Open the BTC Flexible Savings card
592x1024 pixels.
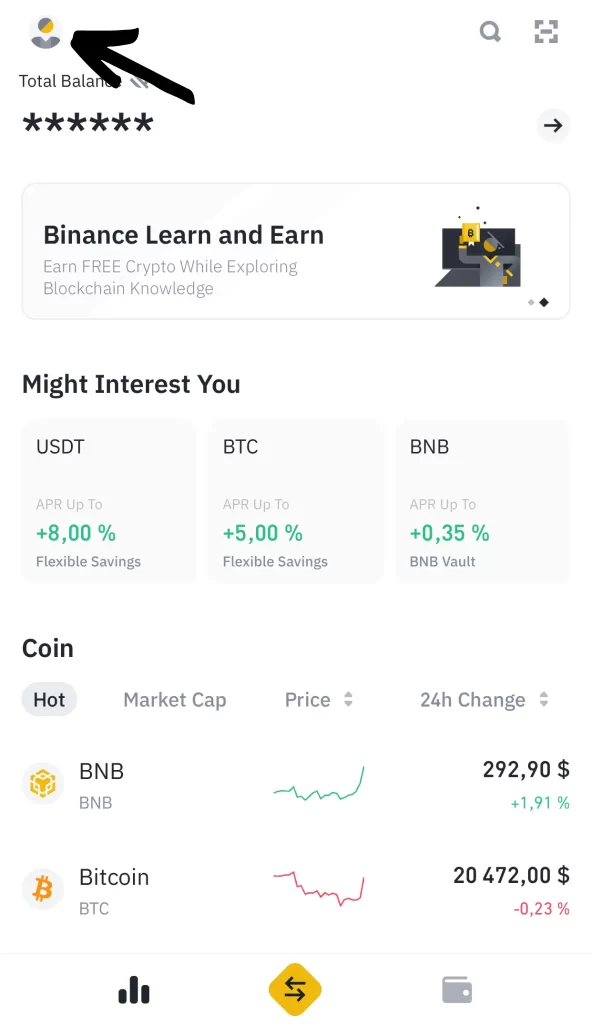click(x=296, y=502)
